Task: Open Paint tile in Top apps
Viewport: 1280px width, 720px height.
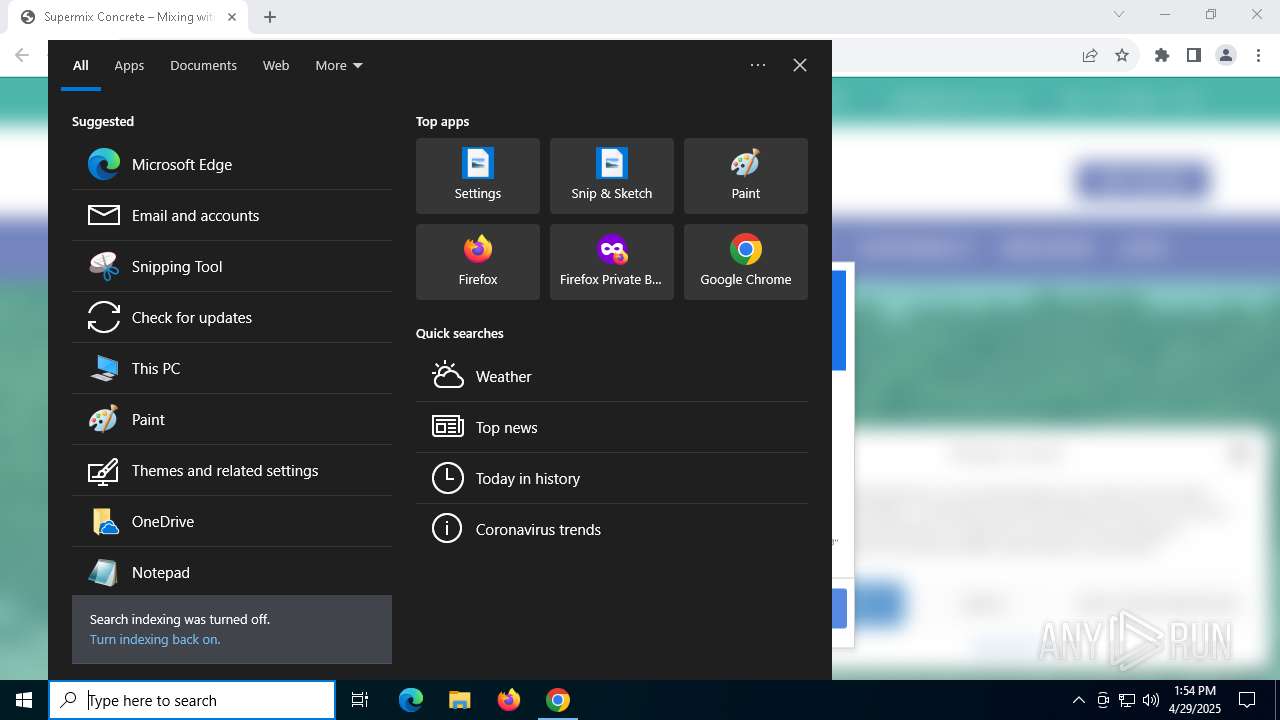Action: pos(746,176)
